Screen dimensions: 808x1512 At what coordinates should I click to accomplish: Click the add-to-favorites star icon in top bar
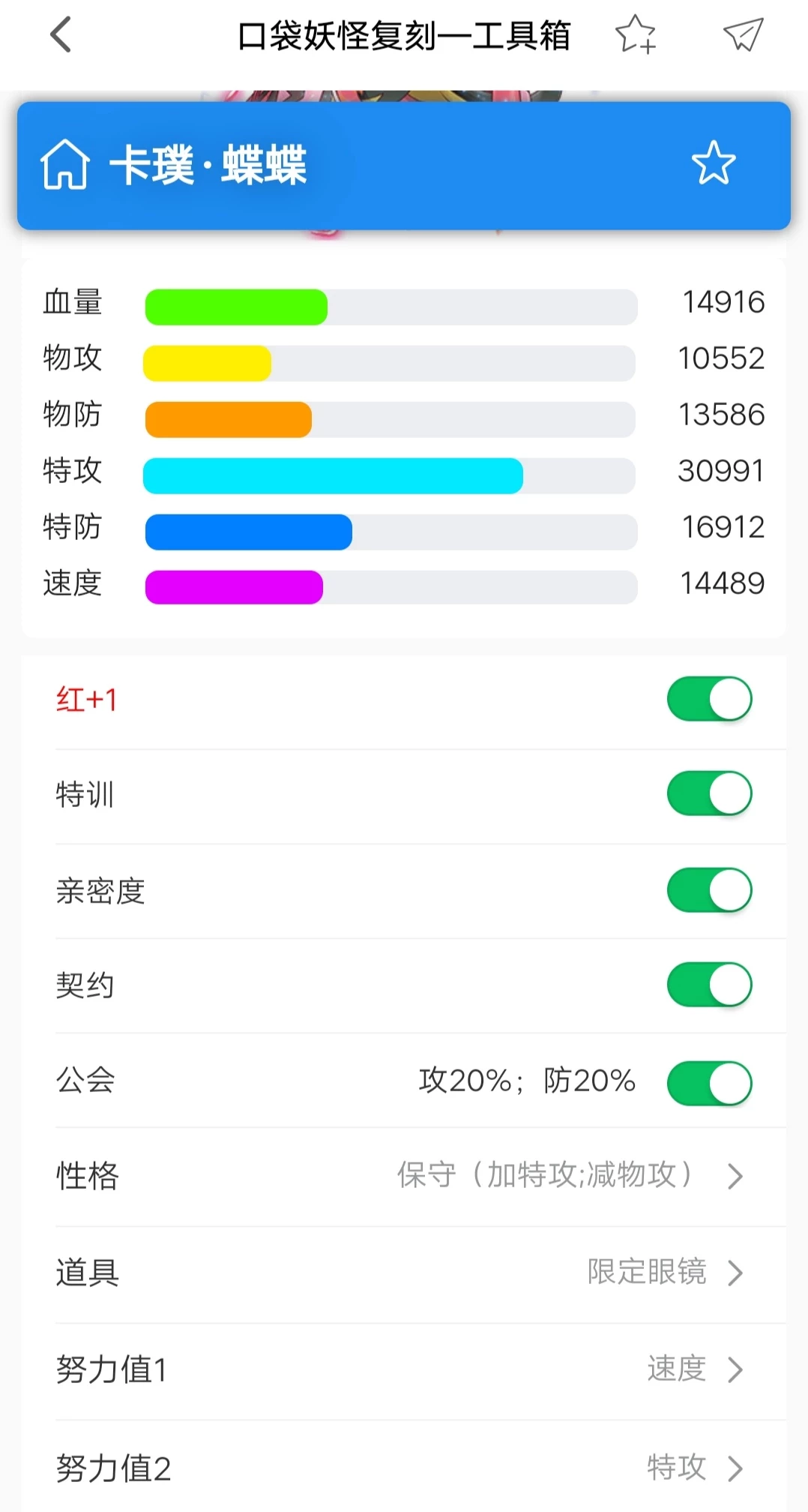(x=635, y=35)
